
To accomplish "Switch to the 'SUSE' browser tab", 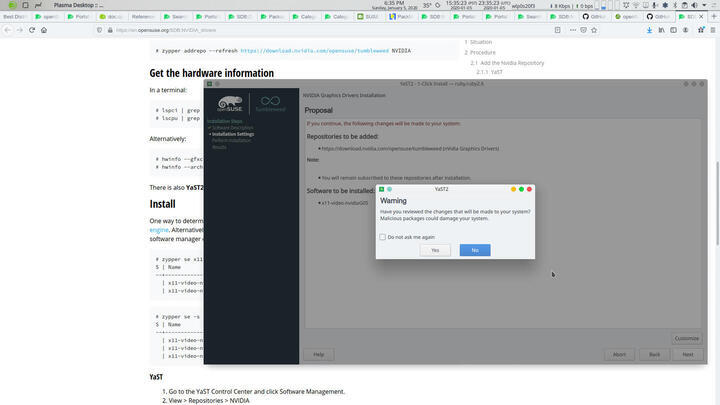I will [x=369, y=17].
